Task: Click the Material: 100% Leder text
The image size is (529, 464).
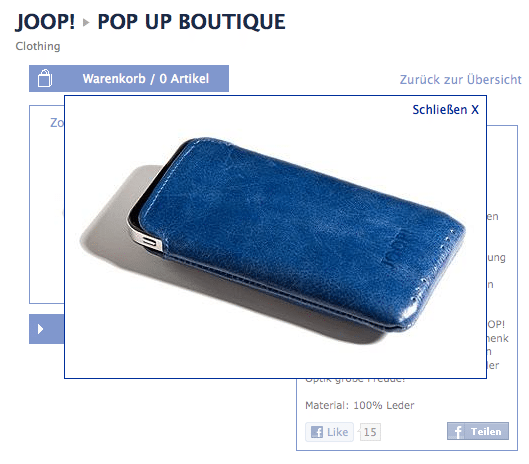Action: pos(360,405)
